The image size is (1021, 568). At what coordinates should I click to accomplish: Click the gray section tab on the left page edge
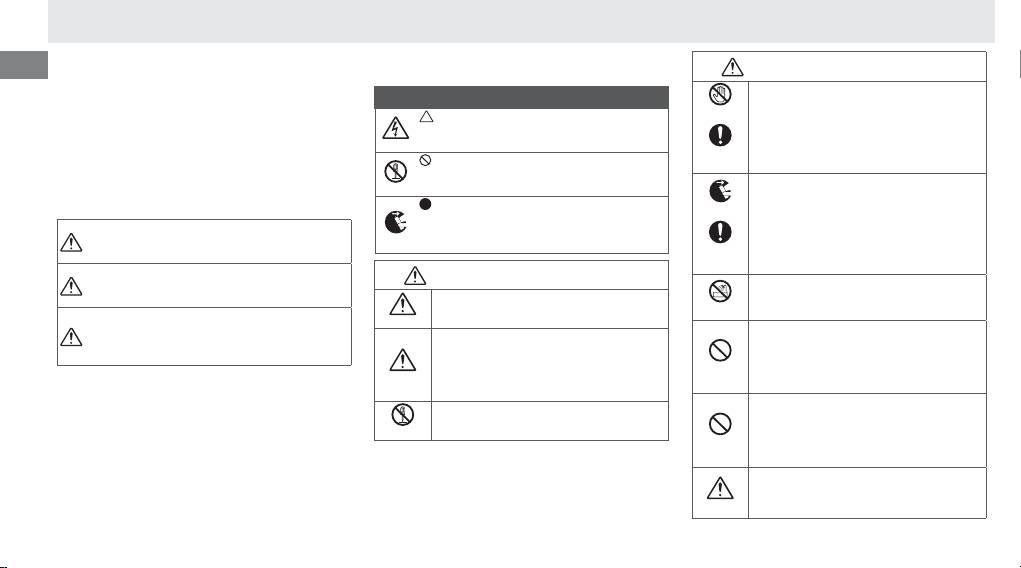24,65
